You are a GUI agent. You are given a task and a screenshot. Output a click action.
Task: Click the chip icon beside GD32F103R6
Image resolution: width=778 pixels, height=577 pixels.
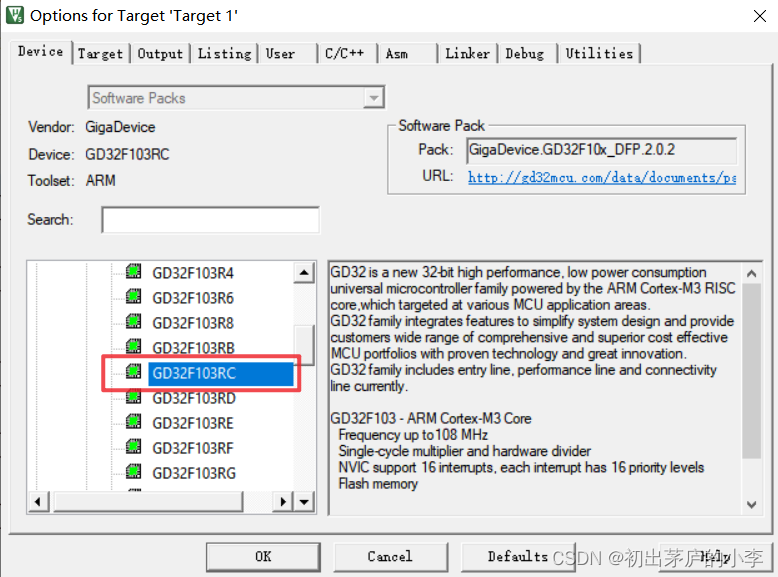coord(133,296)
